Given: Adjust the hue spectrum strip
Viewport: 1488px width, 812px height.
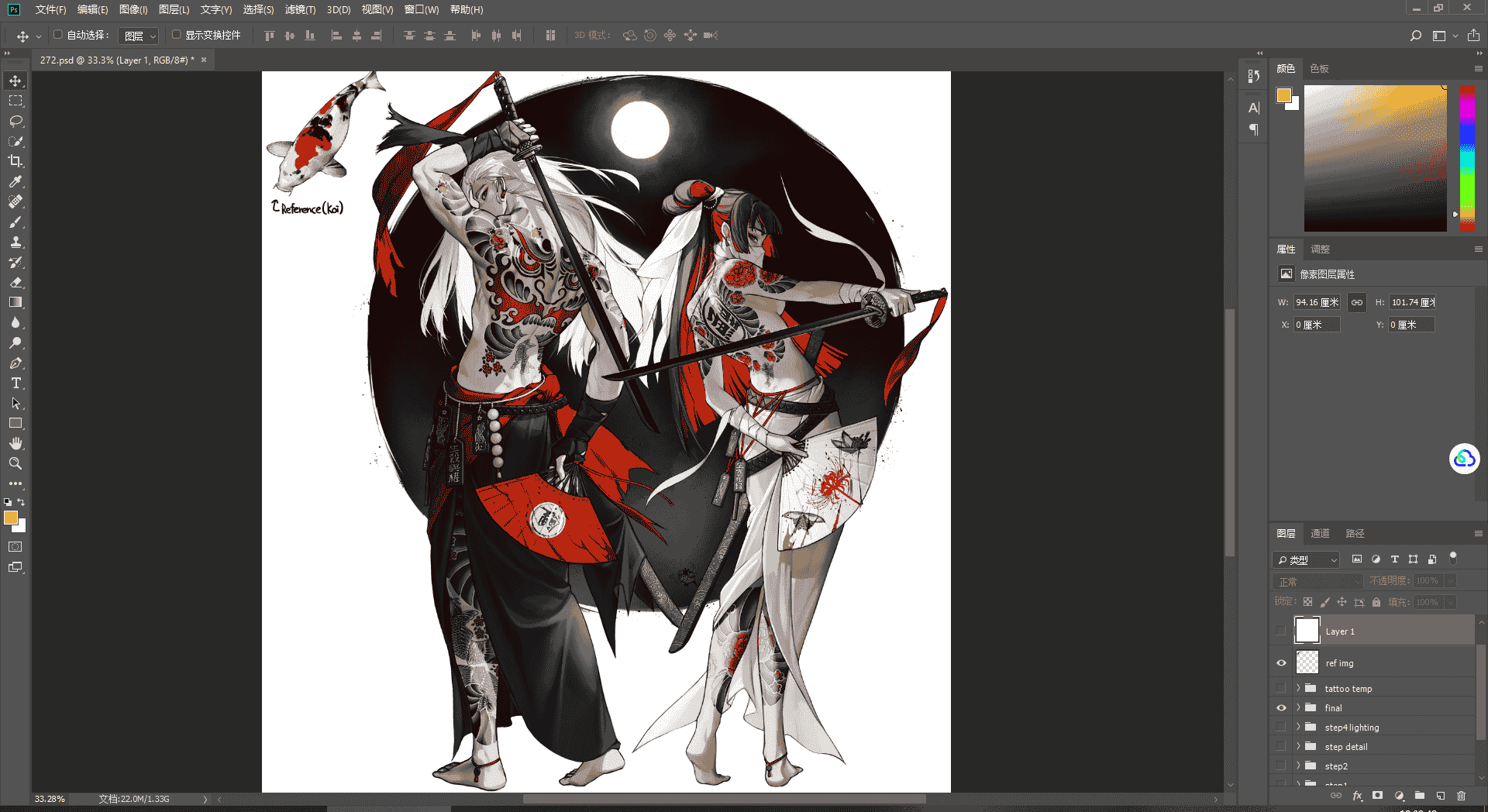Looking at the screenshot, I should [1468, 158].
